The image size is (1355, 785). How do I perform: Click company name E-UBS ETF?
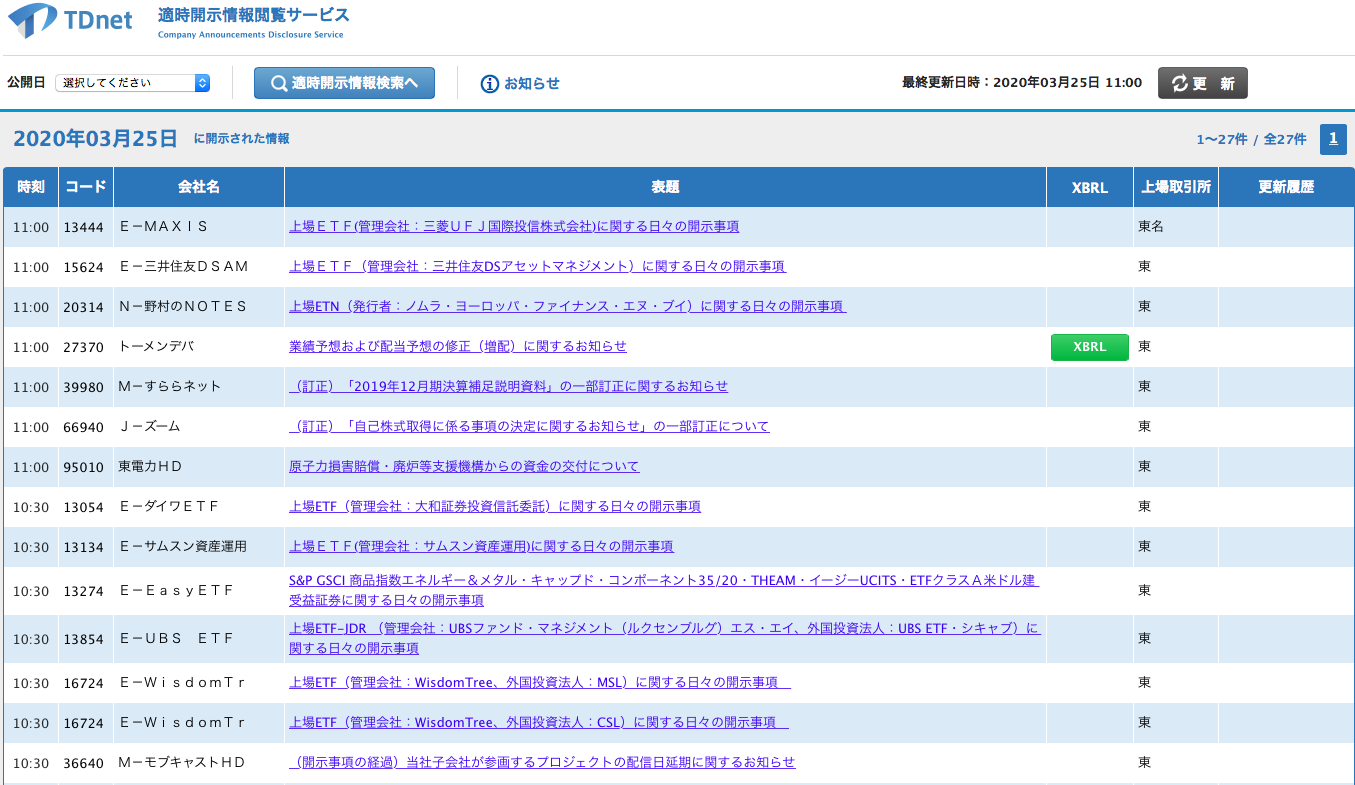pyautogui.click(x=176, y=639)
